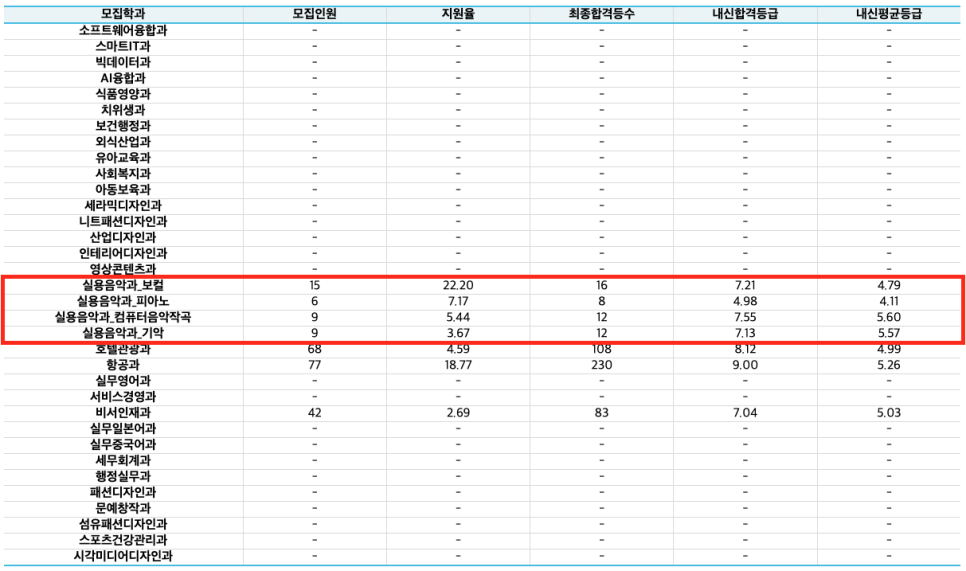966x571 pixels.
Task: Select the 83 final rank value
Action: click(601, 413)
